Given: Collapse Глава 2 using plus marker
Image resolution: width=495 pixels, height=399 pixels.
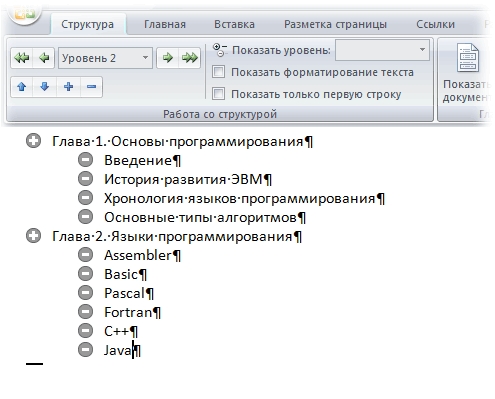Looking at the screenshot, I should [33, 236].
